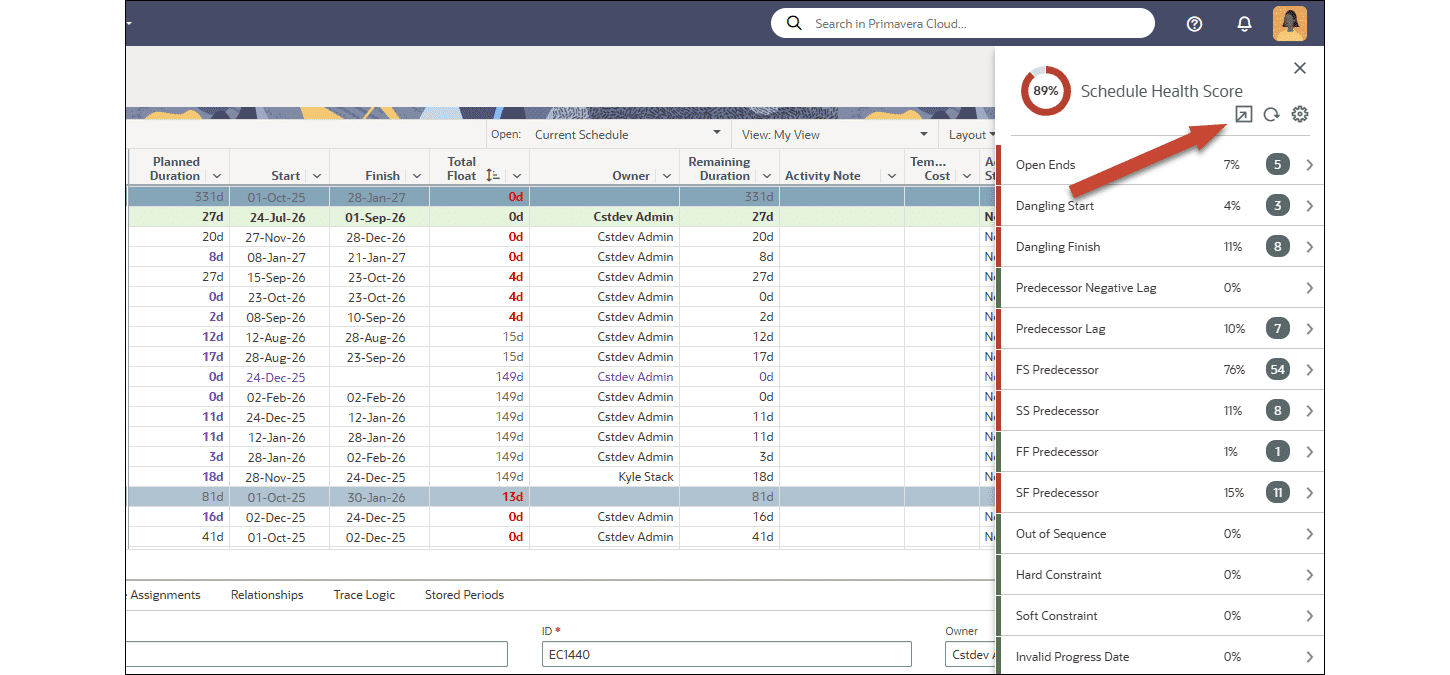
Task: Select the Stored Periods tab
Action: pos(464,595)
